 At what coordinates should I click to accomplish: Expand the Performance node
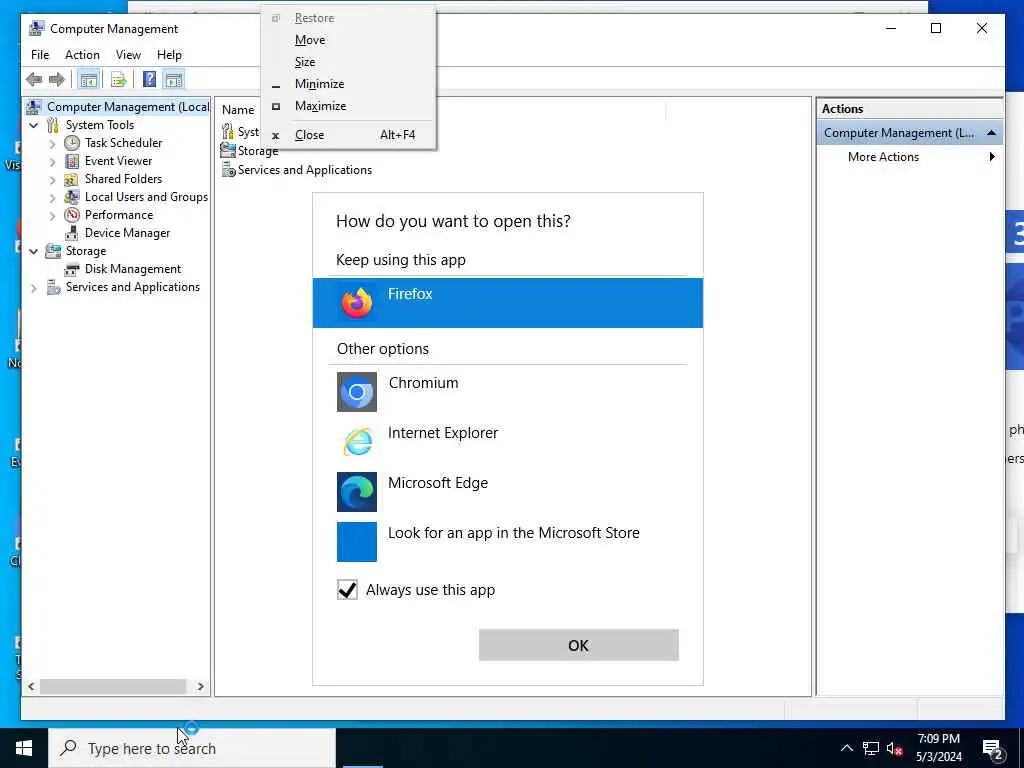coord(52,216)
